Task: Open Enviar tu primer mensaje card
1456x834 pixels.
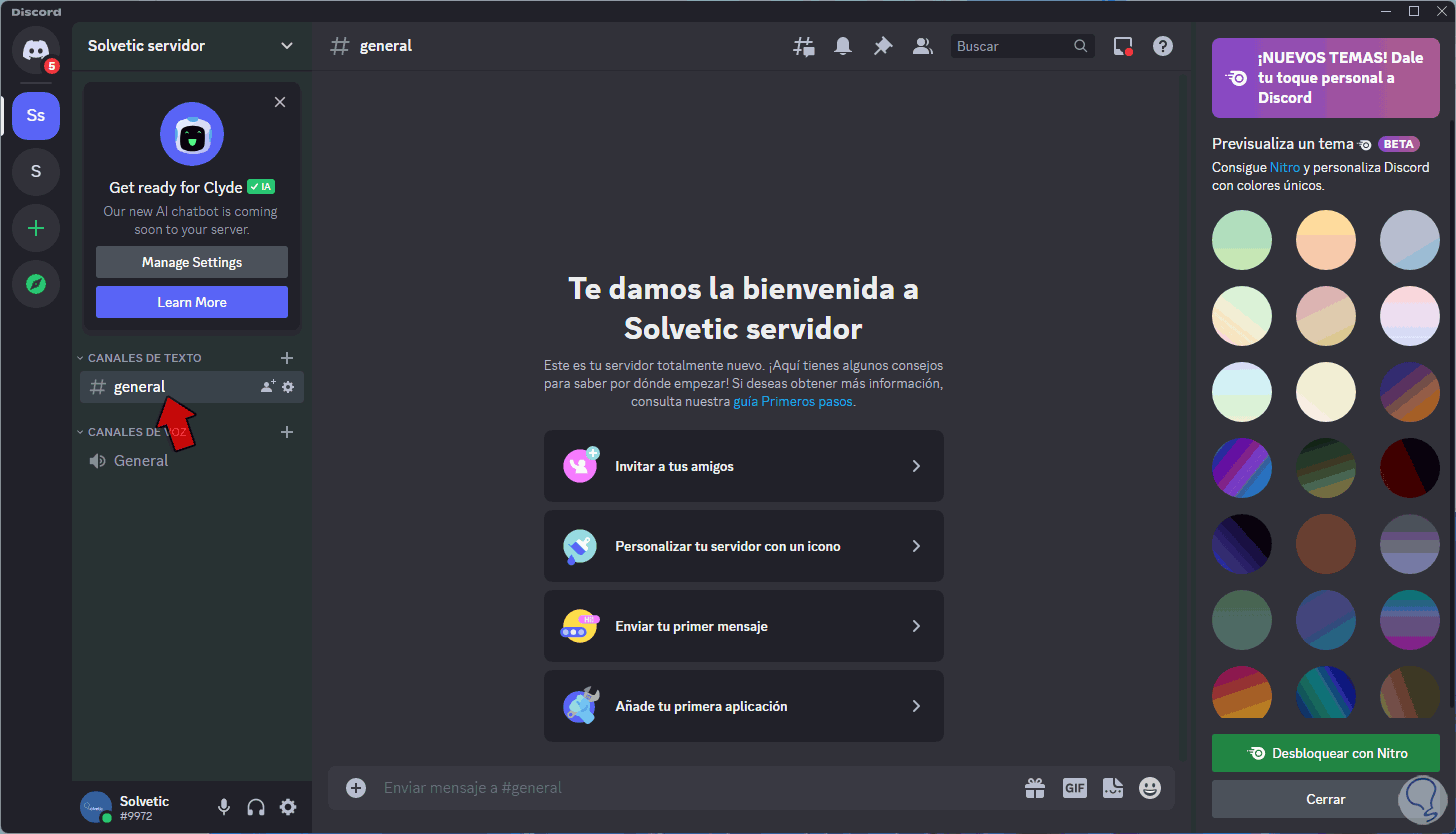Action: point(744,626)
